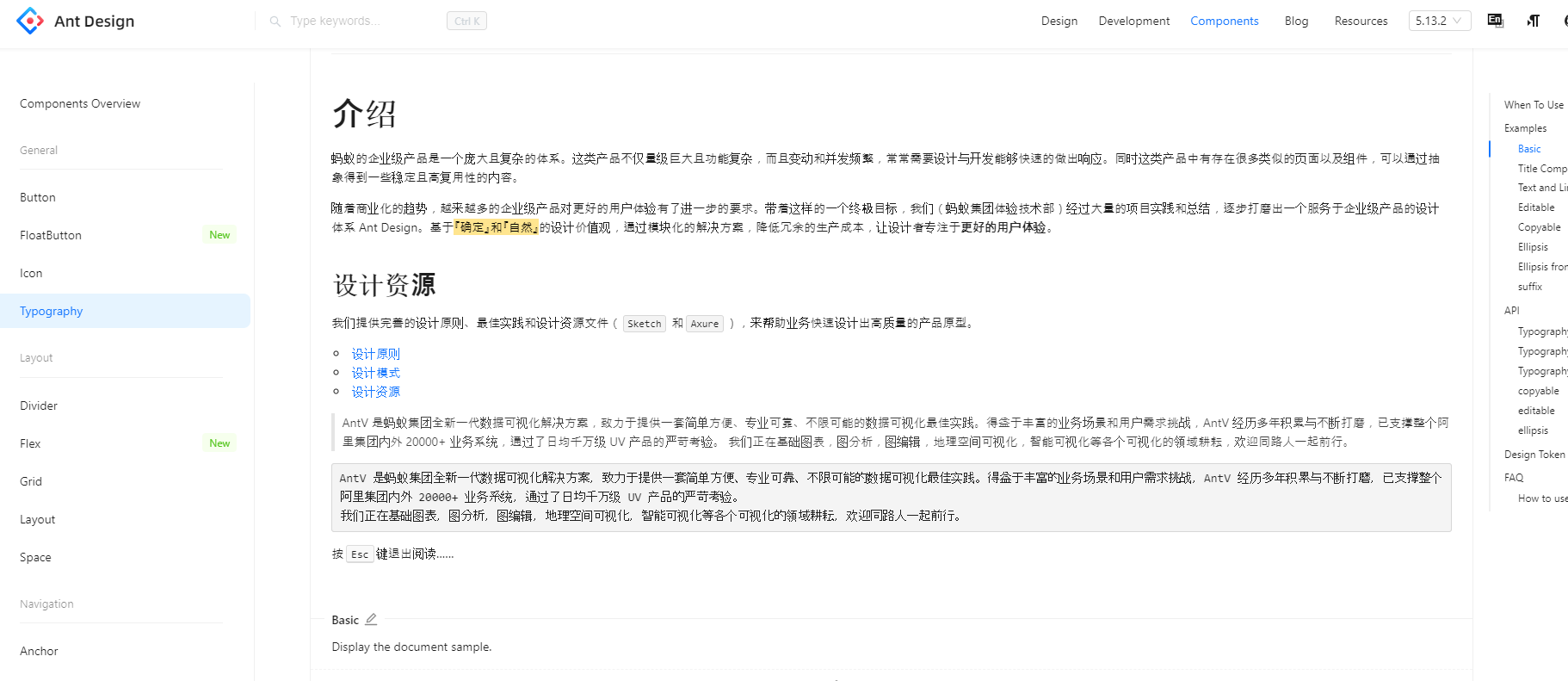Click the Sketch code tag
Viewport: 1568px width, 681px height.
tap(645, 324)
